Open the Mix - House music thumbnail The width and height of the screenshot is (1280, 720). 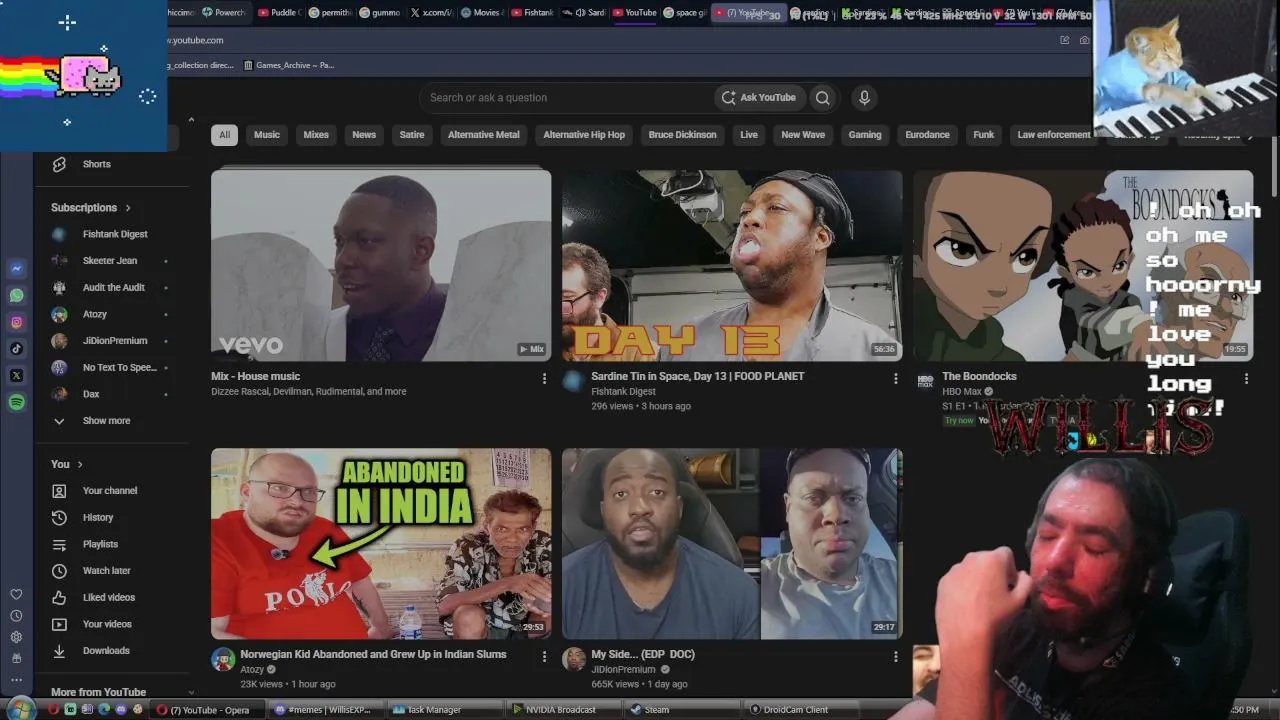381,265
